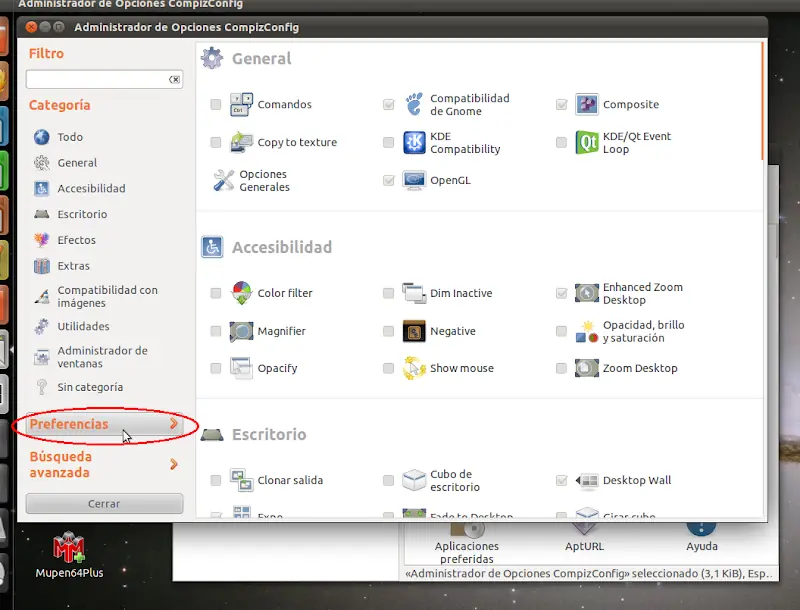This screenshot has width=800, height=610.
Task: Enable the Negative checkbox
Action: tap(388, 332)
